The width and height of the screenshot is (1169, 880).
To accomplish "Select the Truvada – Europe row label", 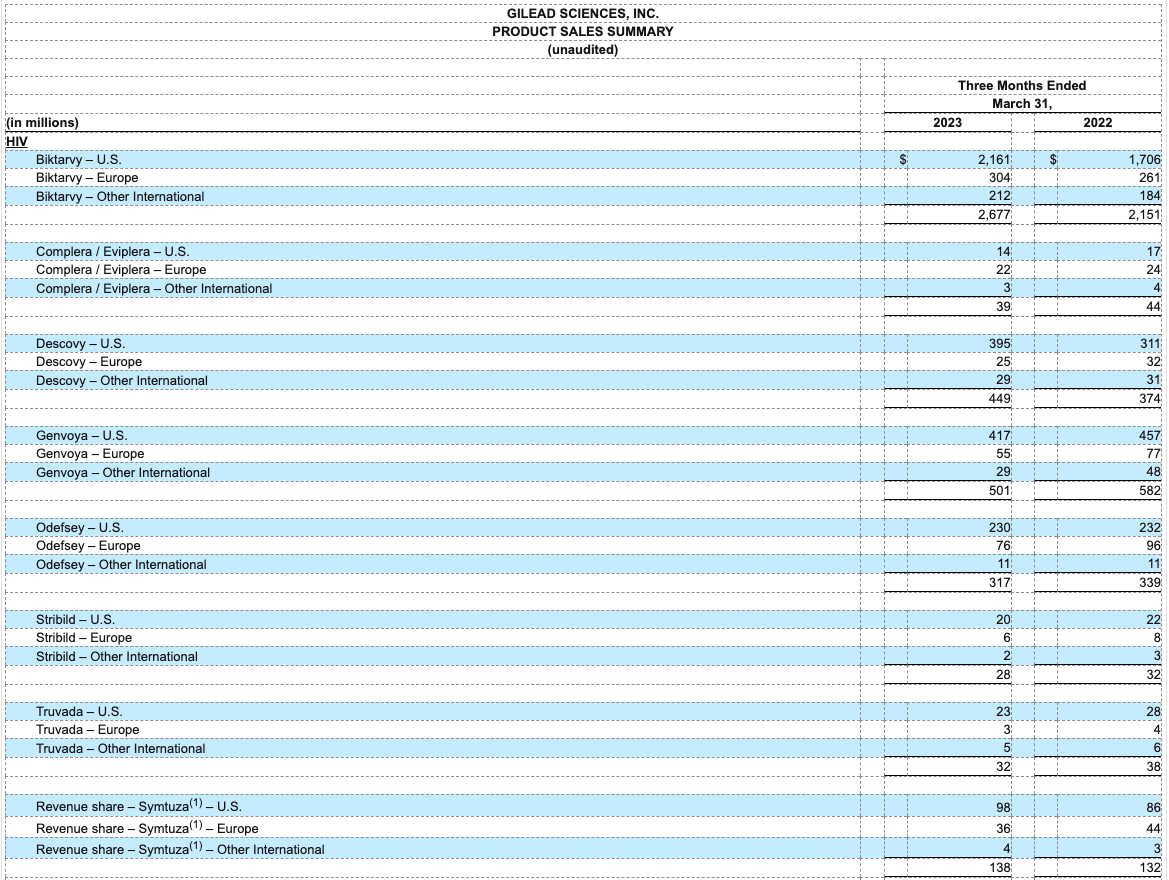I will (87, 730).
